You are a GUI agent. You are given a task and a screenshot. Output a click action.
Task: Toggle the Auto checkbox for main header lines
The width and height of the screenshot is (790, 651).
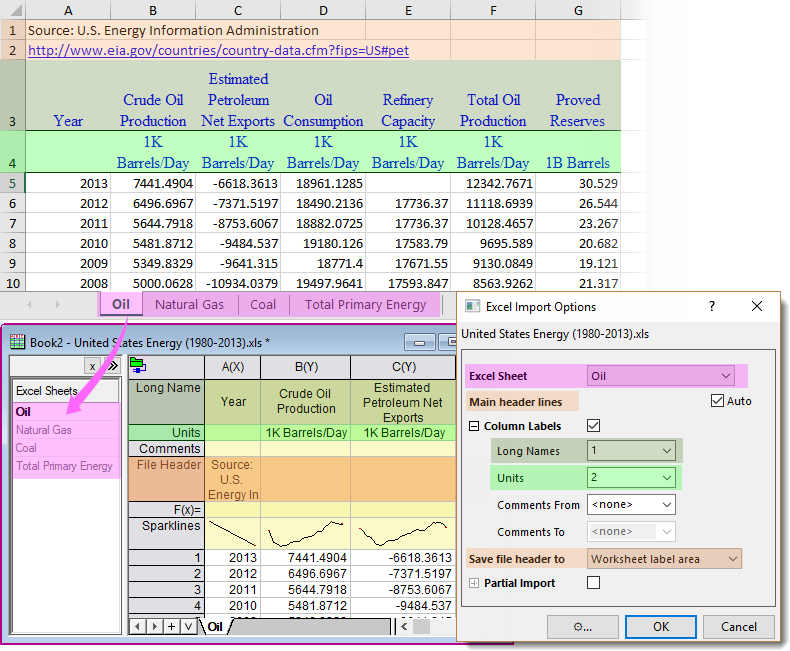point(717,401)
